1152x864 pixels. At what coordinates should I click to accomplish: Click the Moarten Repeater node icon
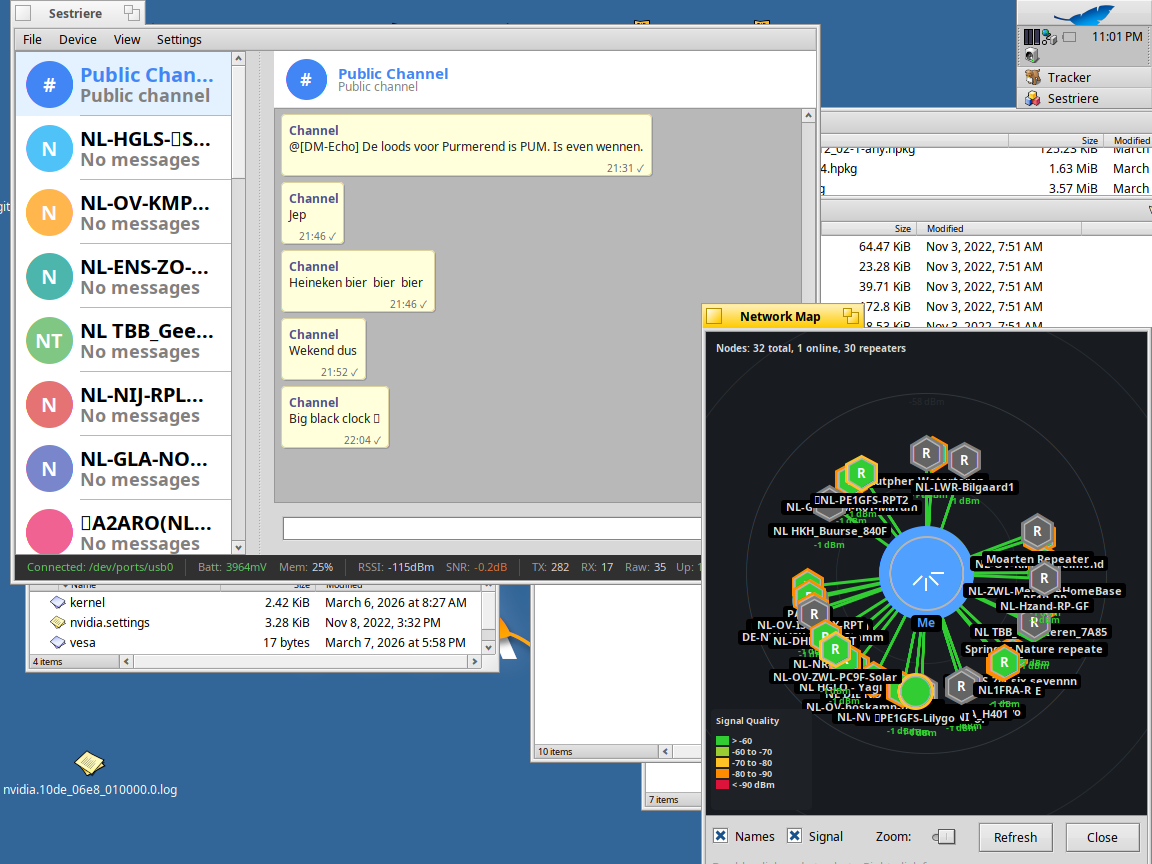click(1037, 532)
